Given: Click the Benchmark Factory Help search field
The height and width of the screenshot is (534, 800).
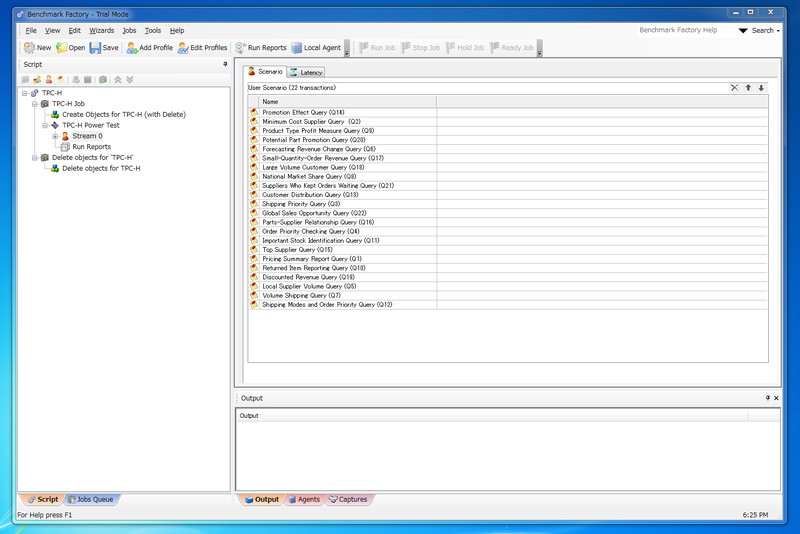Looking at the screenshot, I should [685, 30].
